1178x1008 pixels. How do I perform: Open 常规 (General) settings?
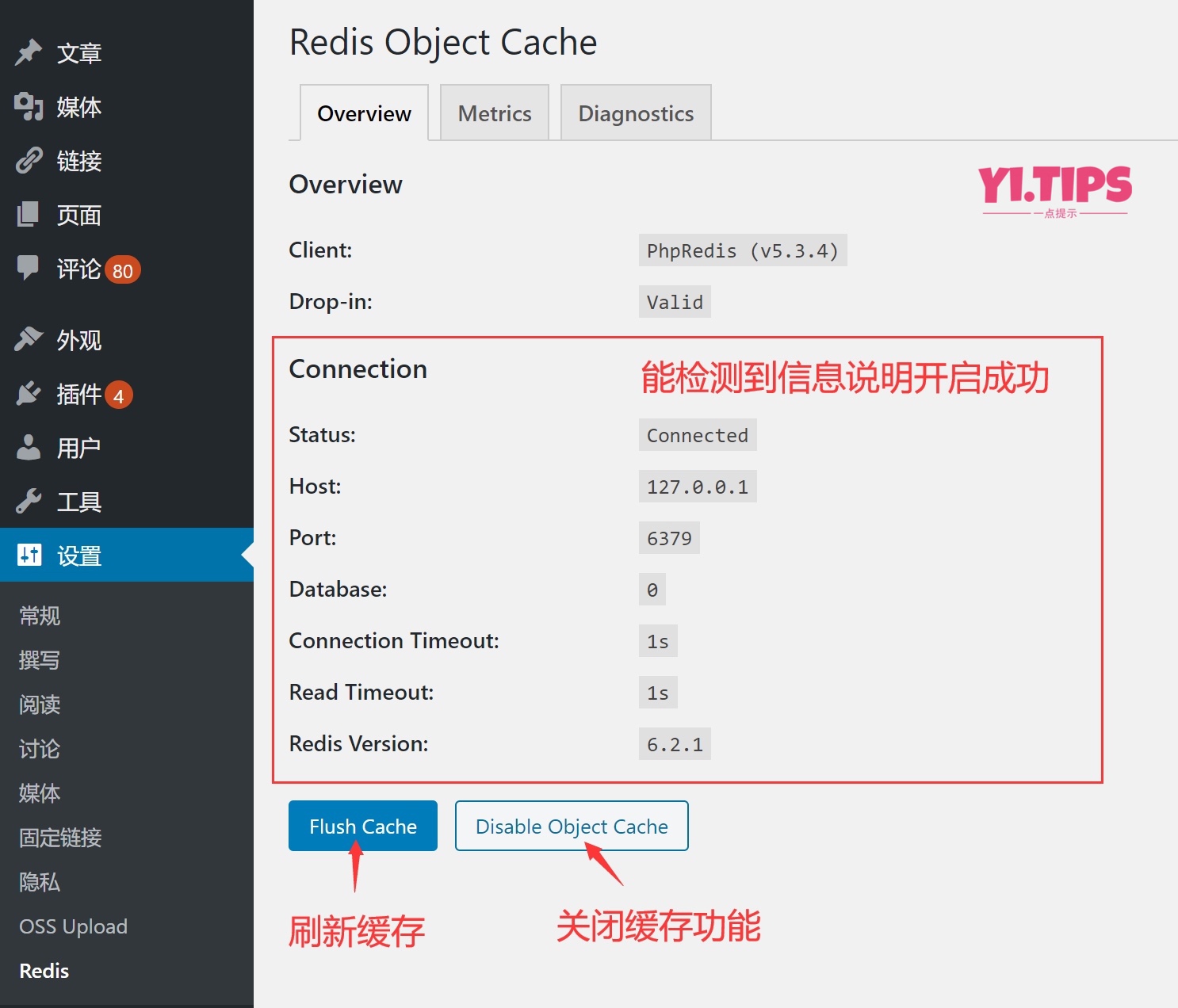(x=39, y=615)
